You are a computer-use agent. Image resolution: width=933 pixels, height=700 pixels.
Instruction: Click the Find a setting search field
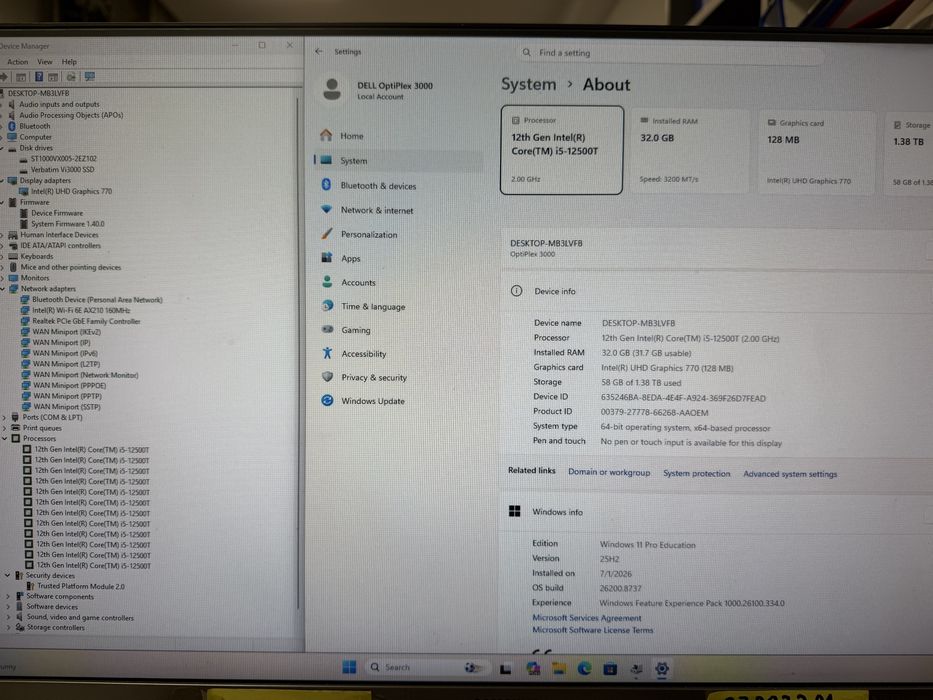coord(669,53)
